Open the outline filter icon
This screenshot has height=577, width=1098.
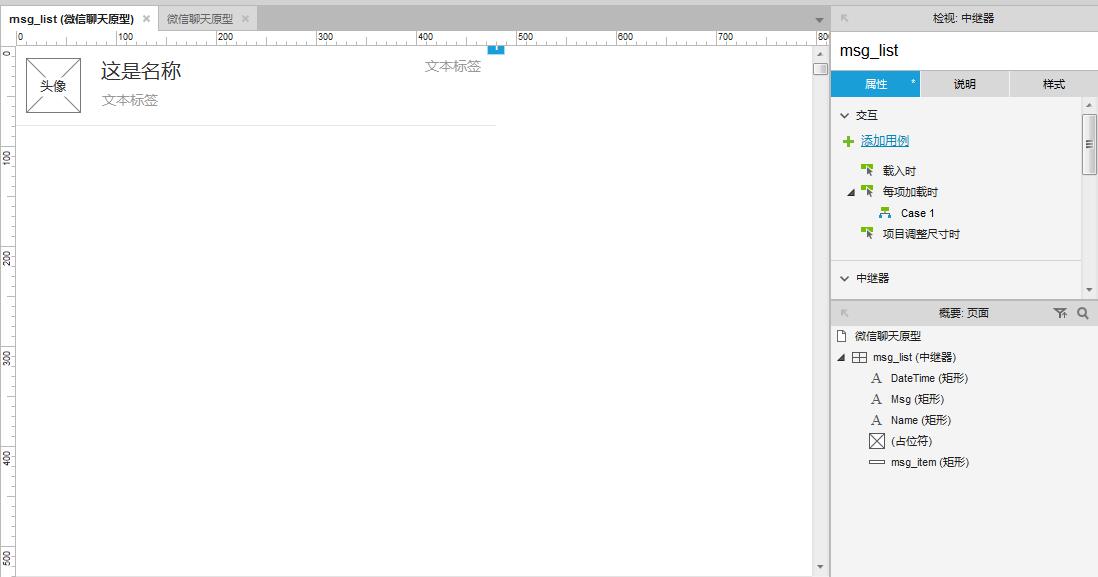[x=1060, y=313]
